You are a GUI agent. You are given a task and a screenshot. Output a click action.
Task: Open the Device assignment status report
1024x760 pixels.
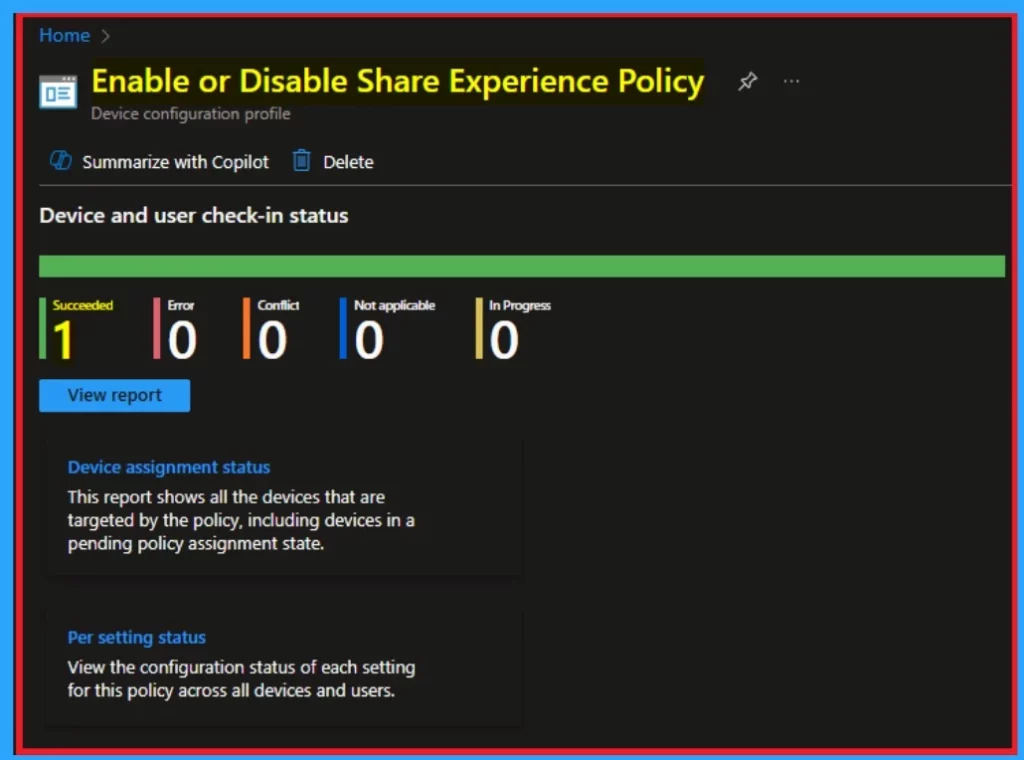click(x=168, y=467)
